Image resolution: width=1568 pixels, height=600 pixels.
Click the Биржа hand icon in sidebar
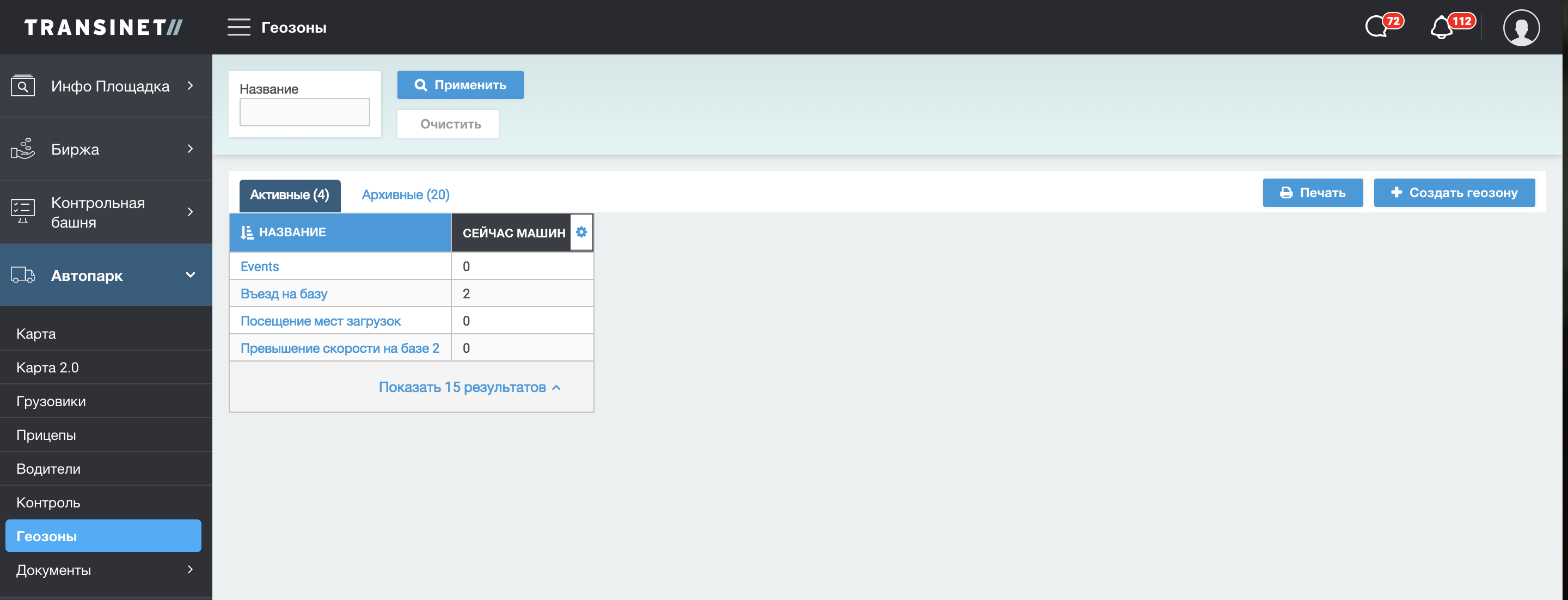23,149
